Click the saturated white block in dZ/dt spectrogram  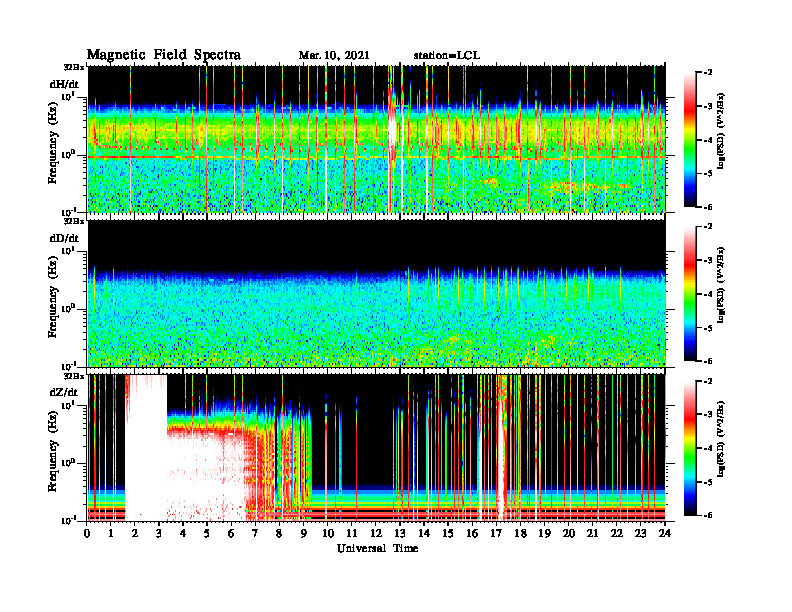pyautogui.click(x=146, y=449)
